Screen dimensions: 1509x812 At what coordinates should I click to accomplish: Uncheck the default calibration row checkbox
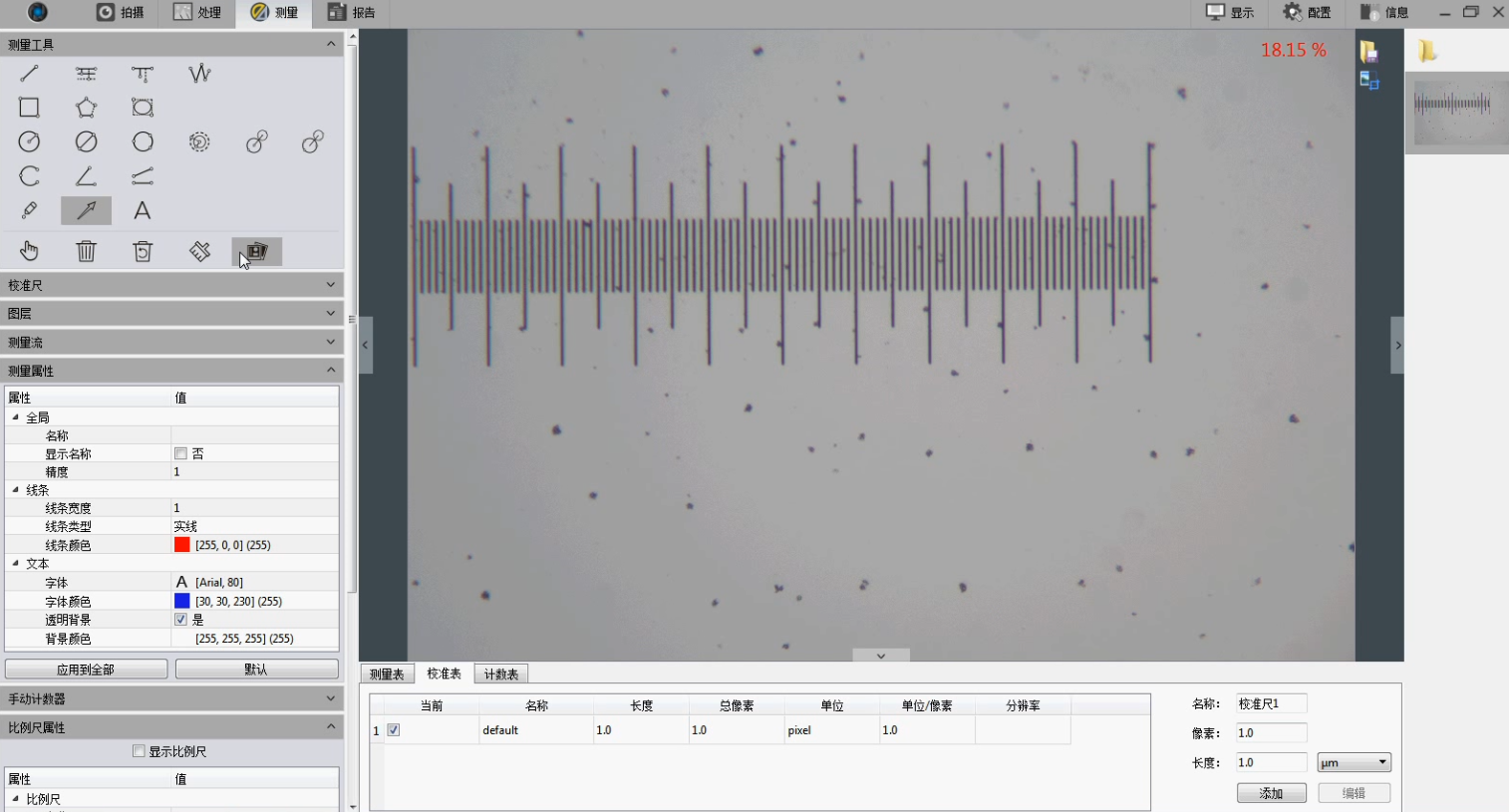pyautogui.click(x=394, y=730)
